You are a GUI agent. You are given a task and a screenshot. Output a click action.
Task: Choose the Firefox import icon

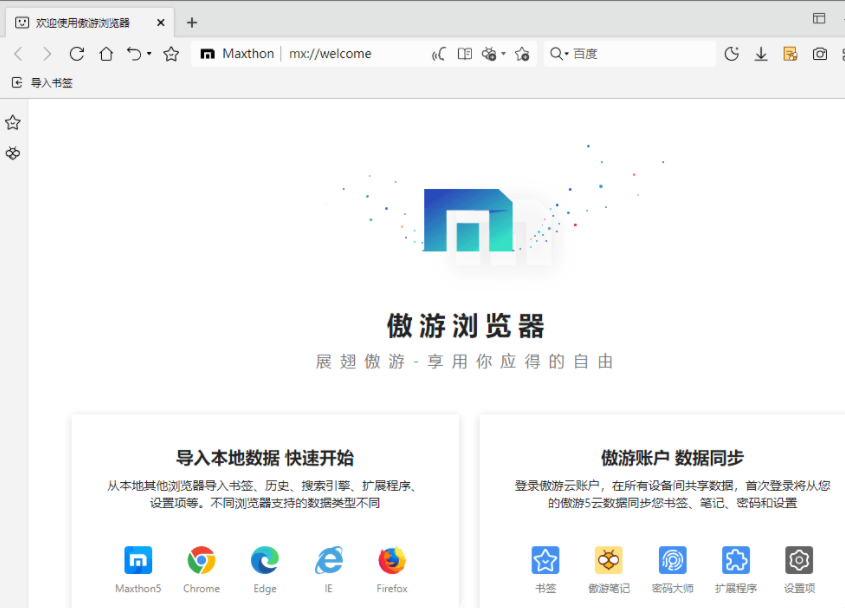pos(392,560)
